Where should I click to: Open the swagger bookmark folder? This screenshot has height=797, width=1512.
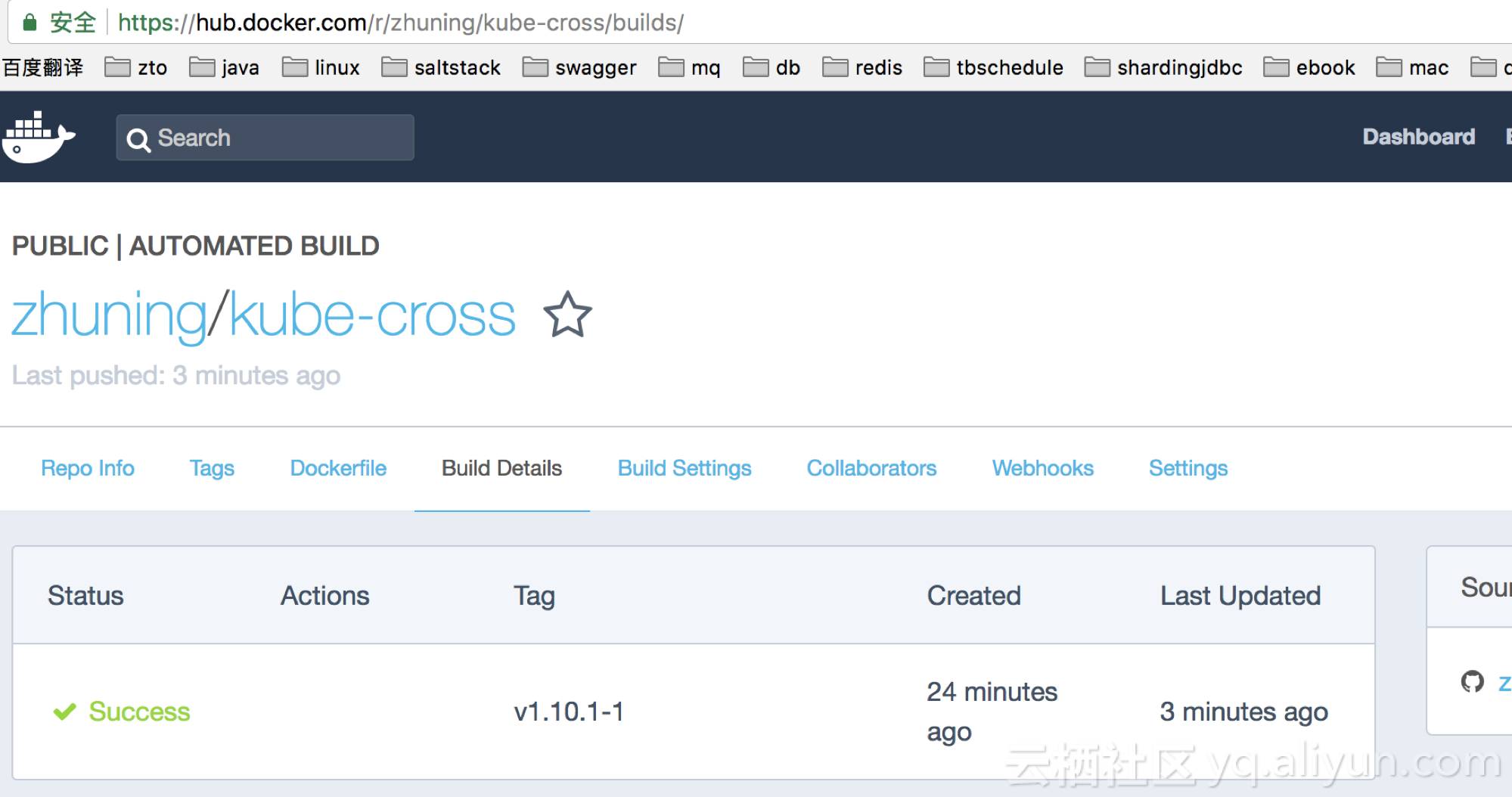[x=579, y=67]
